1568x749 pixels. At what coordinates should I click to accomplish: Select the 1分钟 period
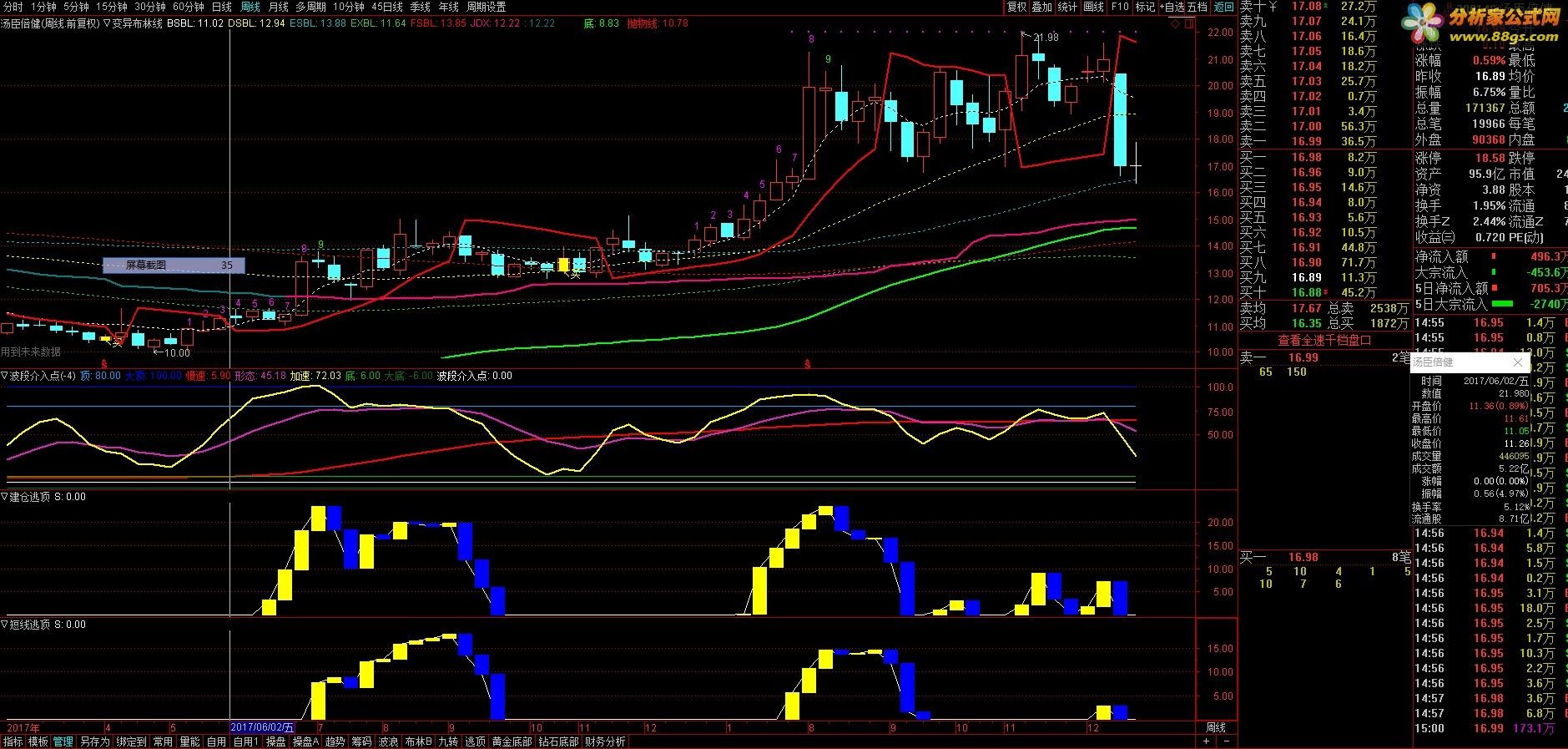[x=43, y=7]
